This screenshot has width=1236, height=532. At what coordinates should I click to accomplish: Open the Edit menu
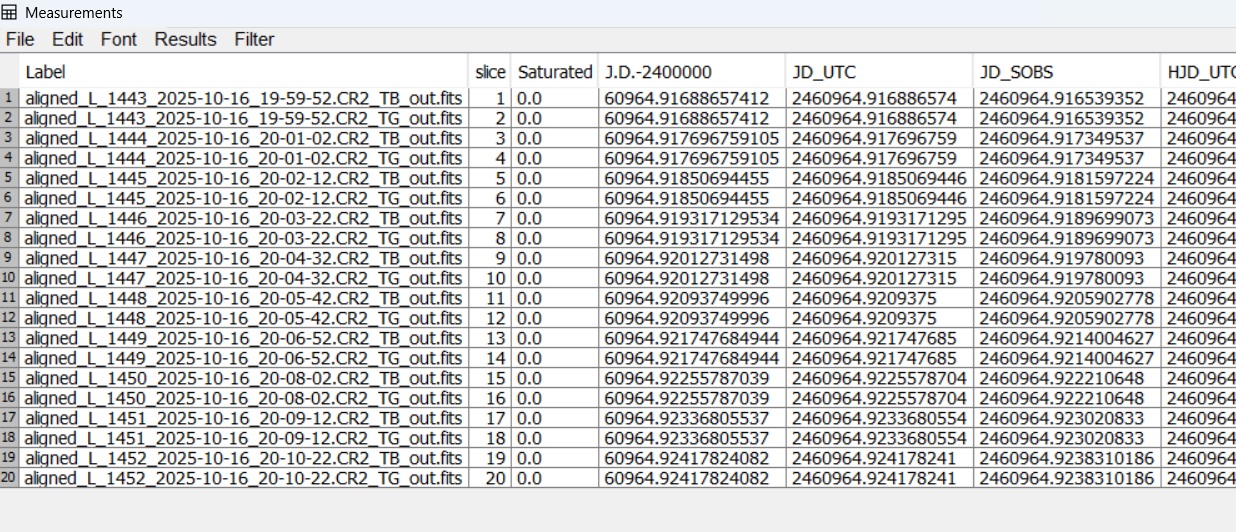[x=68, y=39]
